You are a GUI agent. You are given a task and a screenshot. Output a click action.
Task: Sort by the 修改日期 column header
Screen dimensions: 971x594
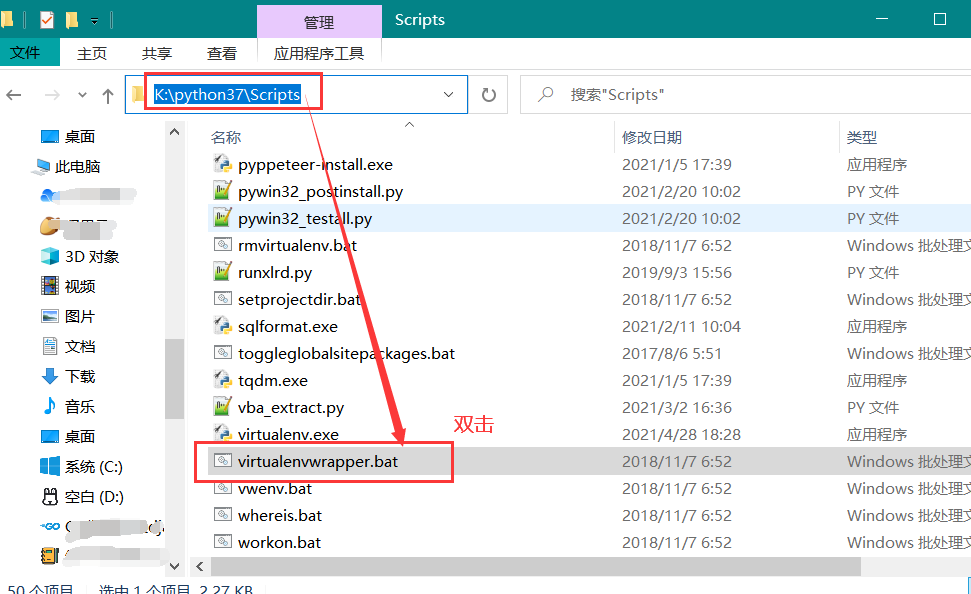point(651,138)
